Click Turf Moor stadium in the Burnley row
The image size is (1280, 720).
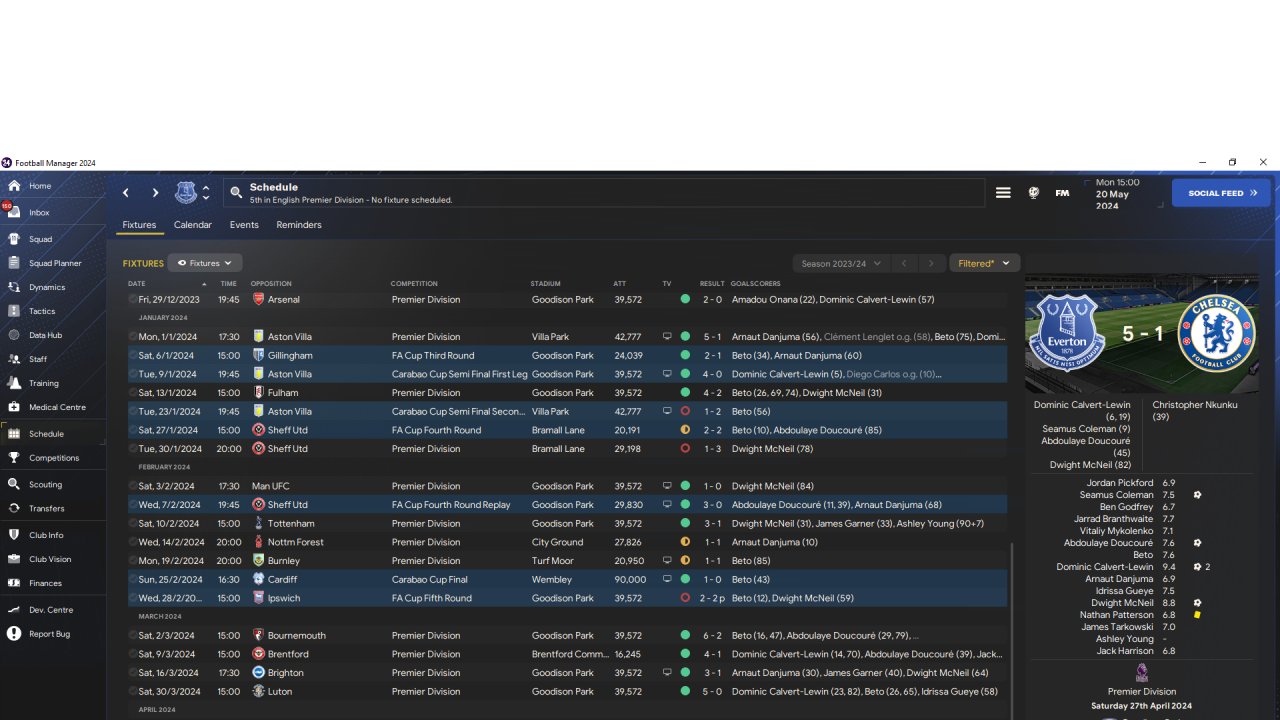click(552, 561)
